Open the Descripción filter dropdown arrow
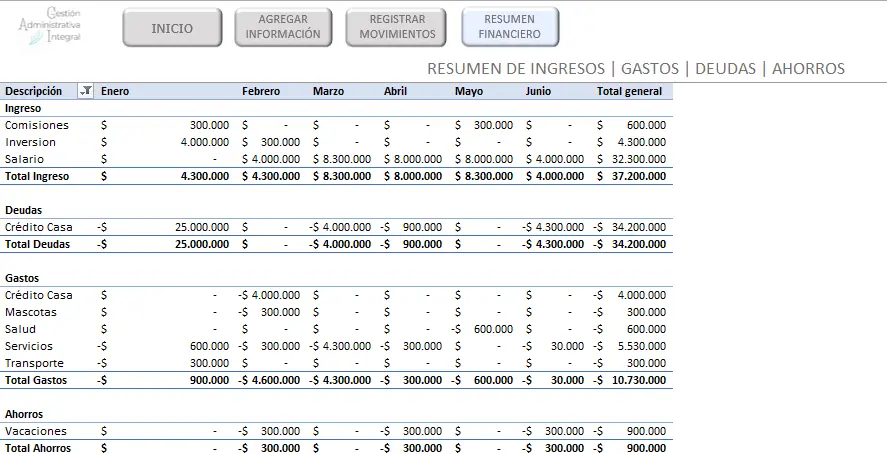 tap(86, 91)
